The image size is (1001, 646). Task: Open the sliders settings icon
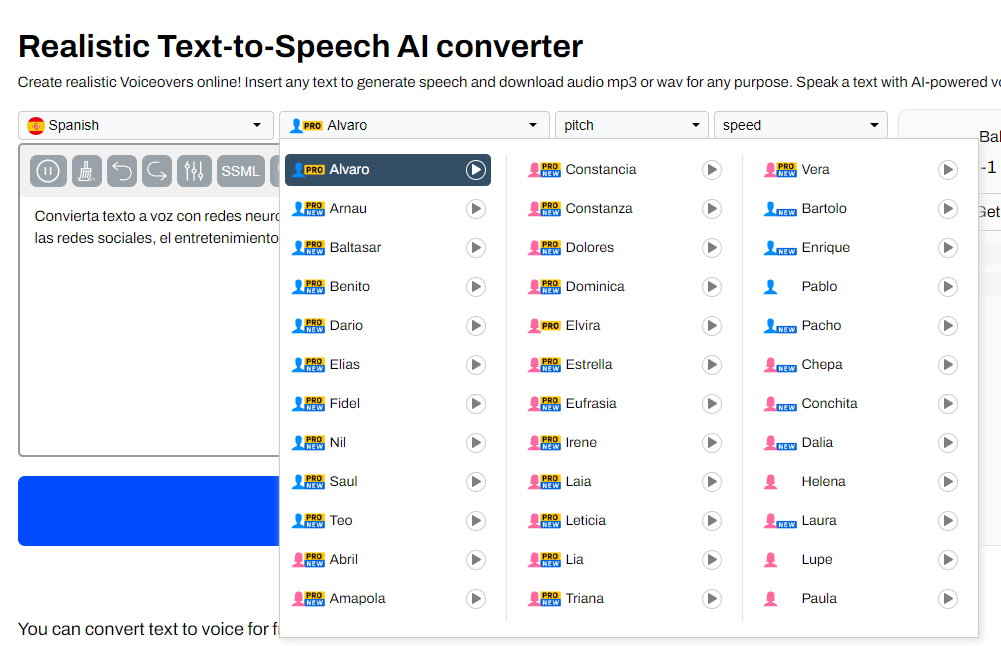[x=194, y=171]
